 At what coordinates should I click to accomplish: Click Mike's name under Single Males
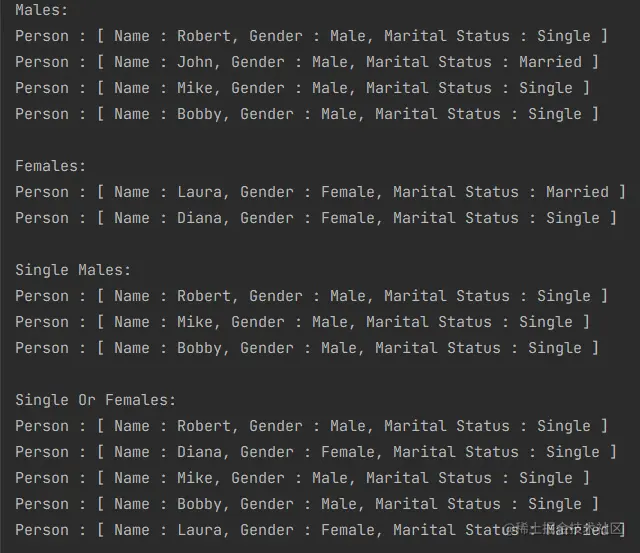[x=195, y=322]
